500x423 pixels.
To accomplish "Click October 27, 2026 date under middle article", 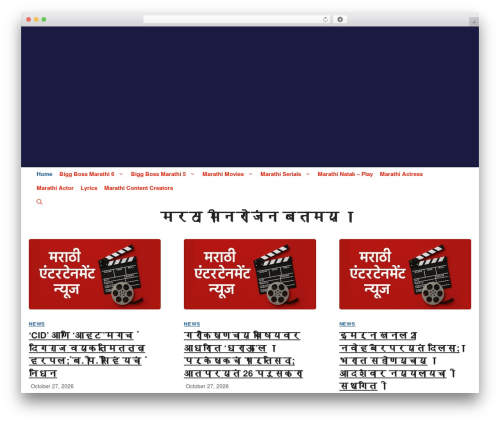I will [x=207, y=386].
